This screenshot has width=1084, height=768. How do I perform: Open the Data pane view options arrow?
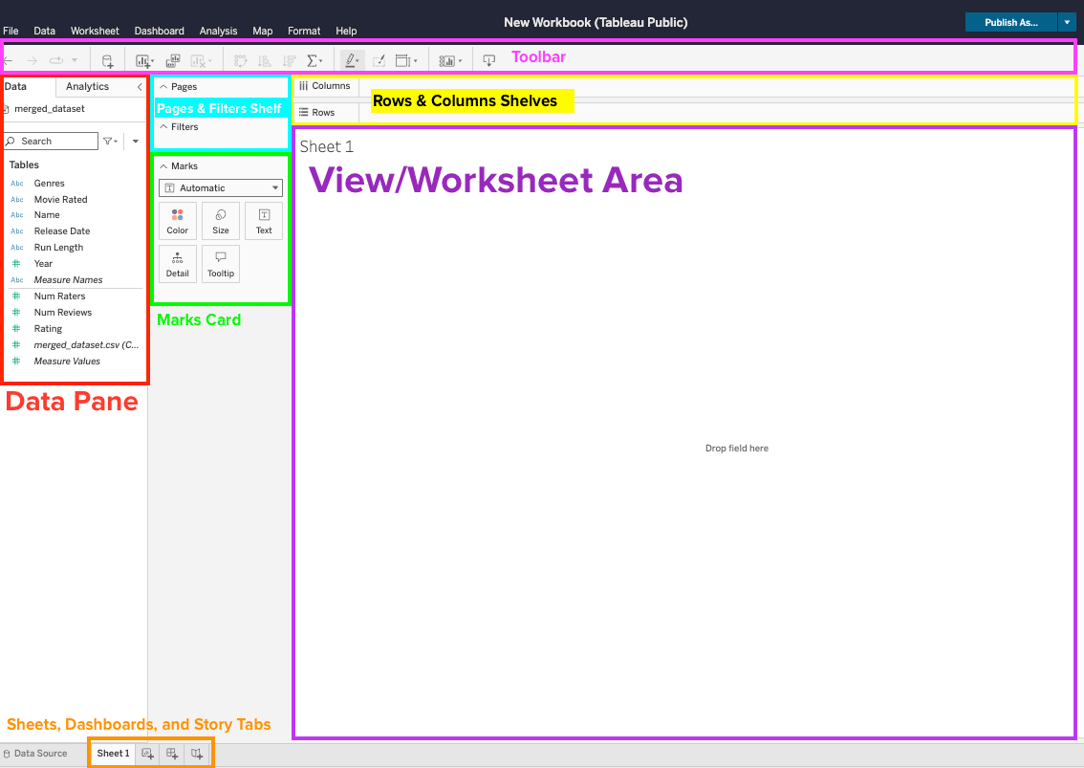[136, 141]
